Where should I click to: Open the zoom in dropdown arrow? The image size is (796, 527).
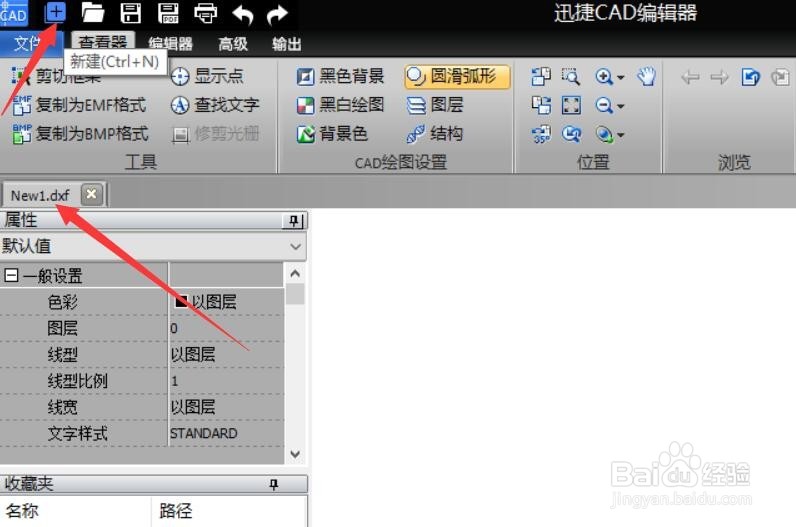tap(620, 78)
